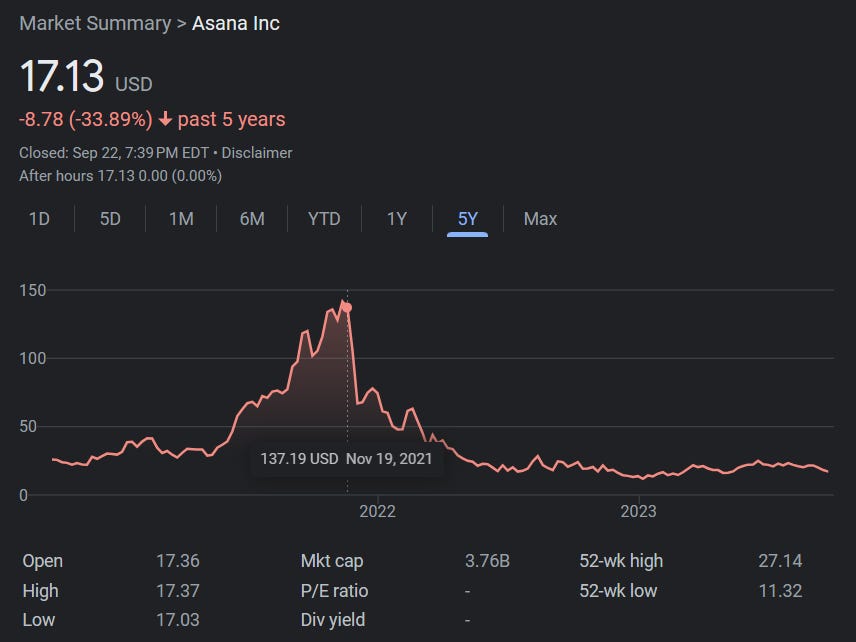The height and width of the screenshot is (642, 856).
Task: Open the Disclaimer link
Action: [257, 153]
